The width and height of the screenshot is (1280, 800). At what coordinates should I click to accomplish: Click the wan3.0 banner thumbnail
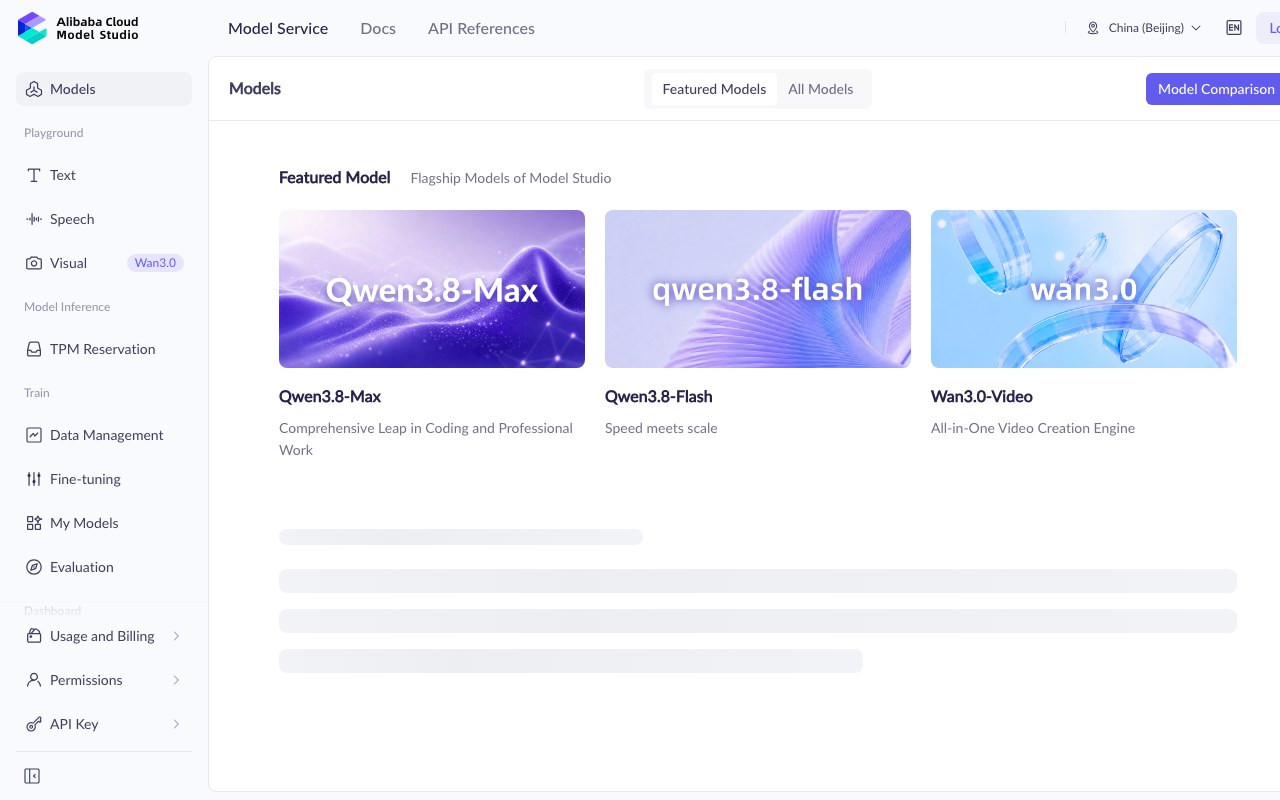1084,289
